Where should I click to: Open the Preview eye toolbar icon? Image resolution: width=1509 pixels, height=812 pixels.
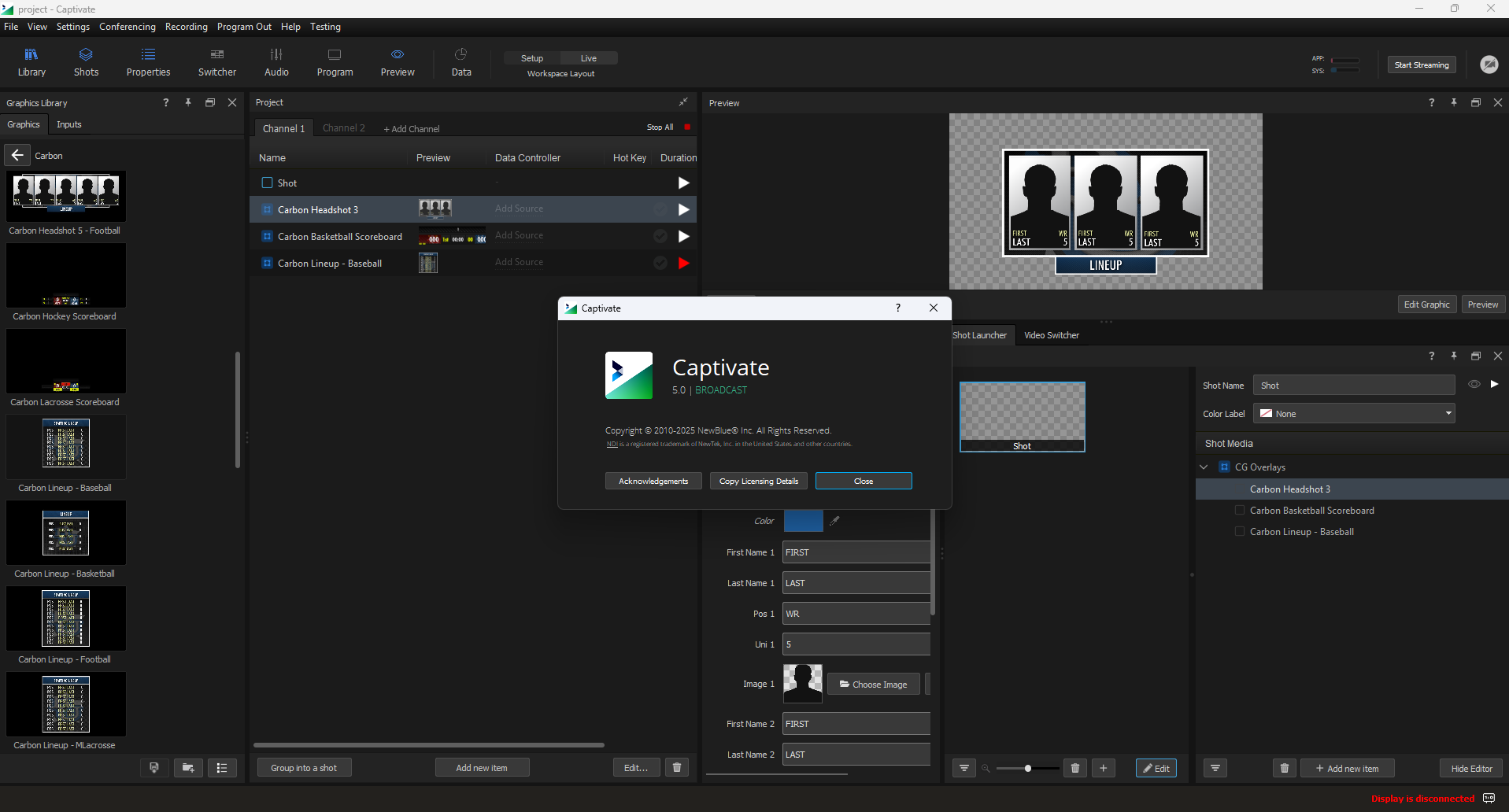pos(398,62)
